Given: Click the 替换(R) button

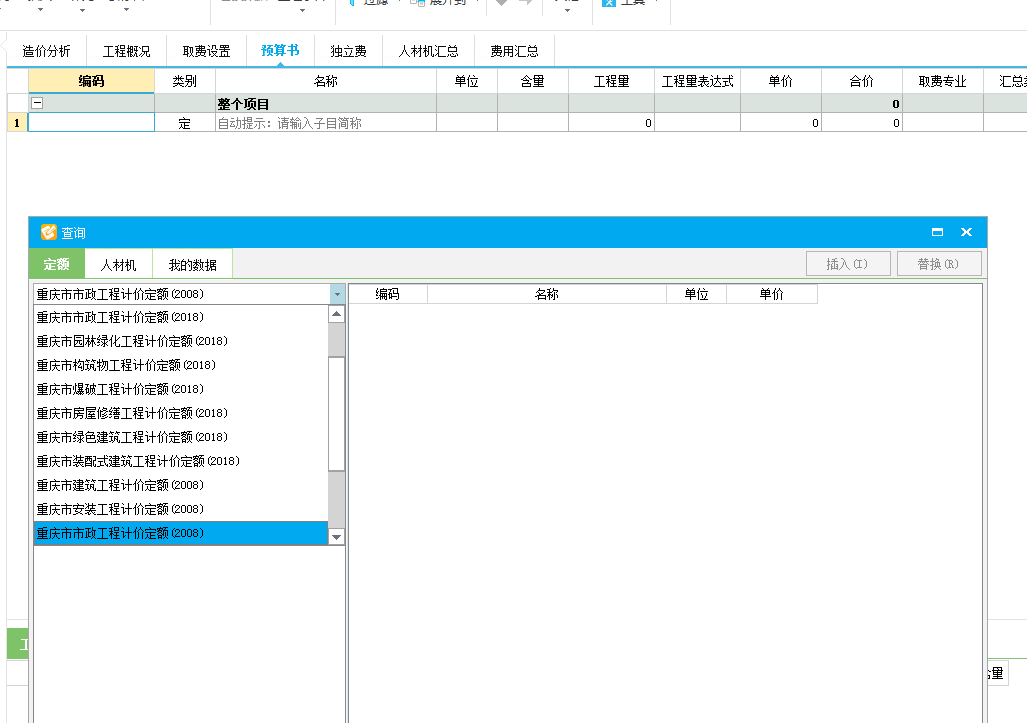Looking at the screenshot, I should point(939,264).
